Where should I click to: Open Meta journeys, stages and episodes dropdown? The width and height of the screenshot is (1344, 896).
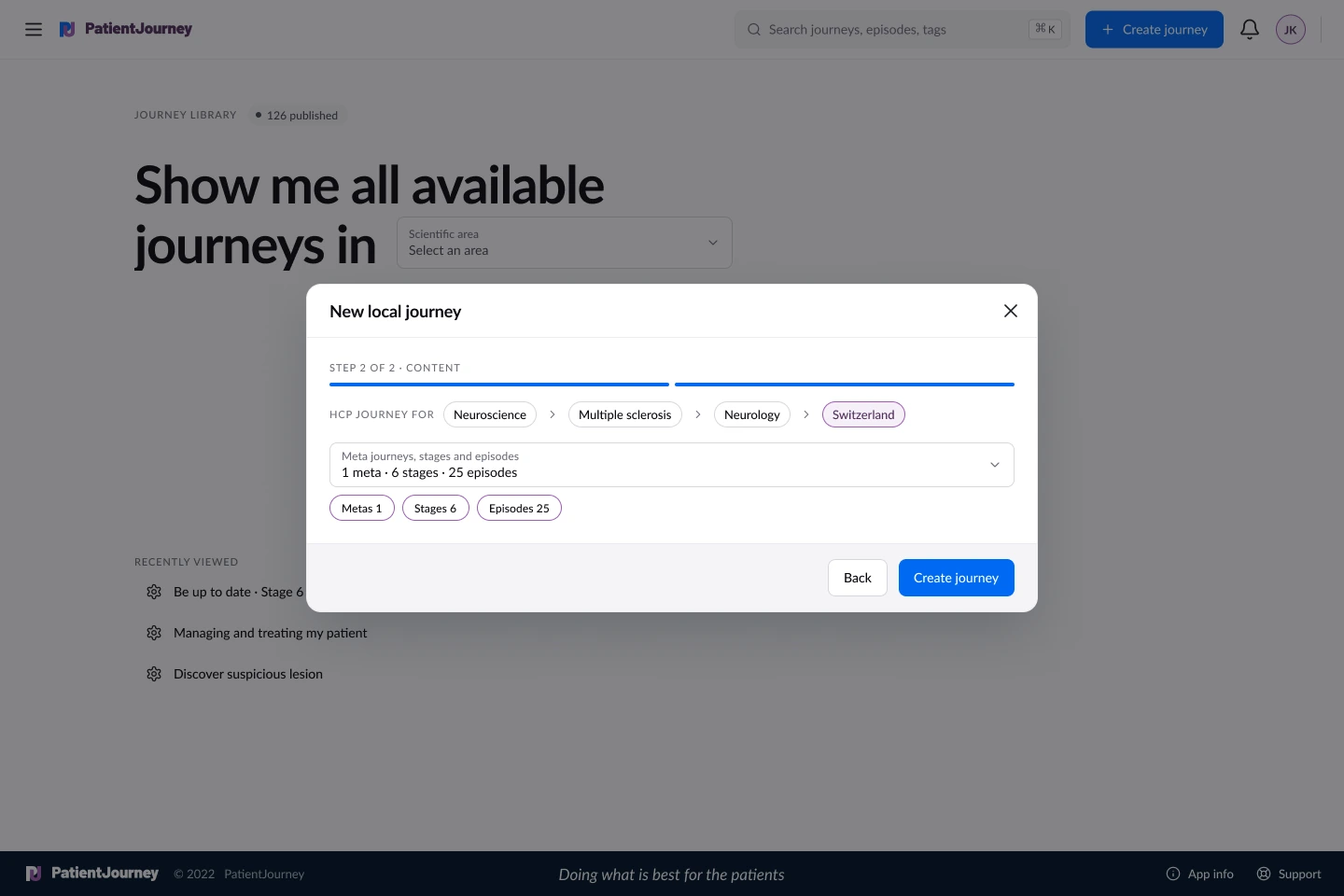672,465
